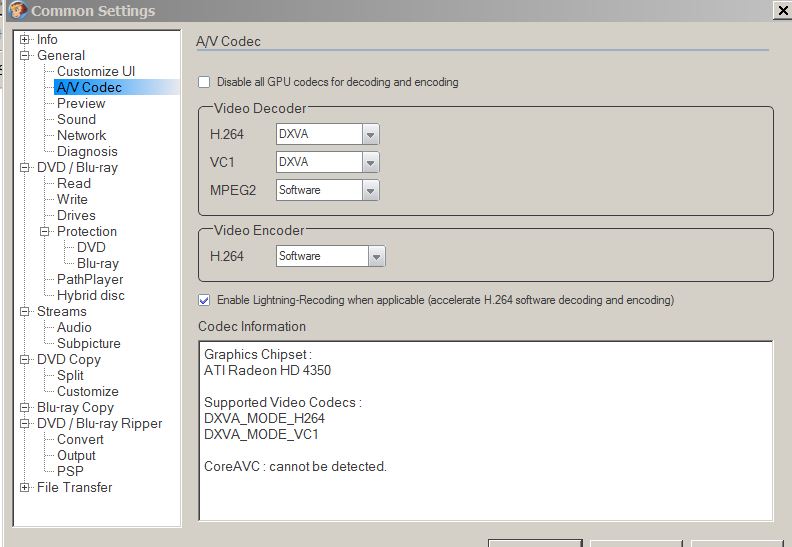Select Convert under DVD / Blu-ray Ripper
This screenshot has height=547, width=792.
pos(80,440)
